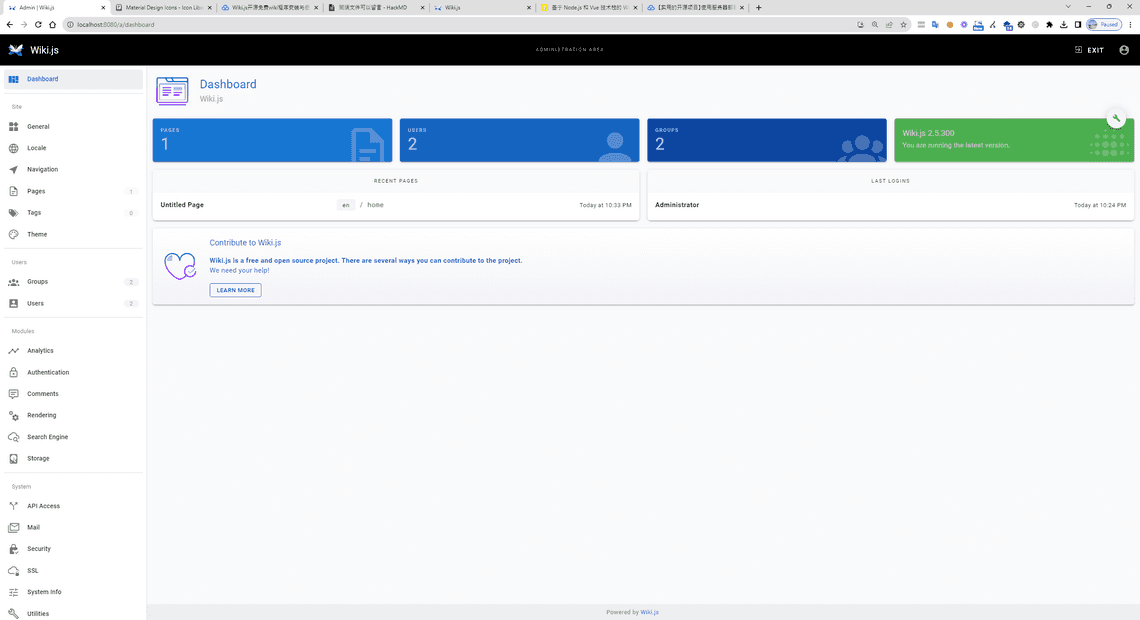Viewport: 1140px width, 620px height.
Task: Click the Locale globe icon
Action: 14,148
